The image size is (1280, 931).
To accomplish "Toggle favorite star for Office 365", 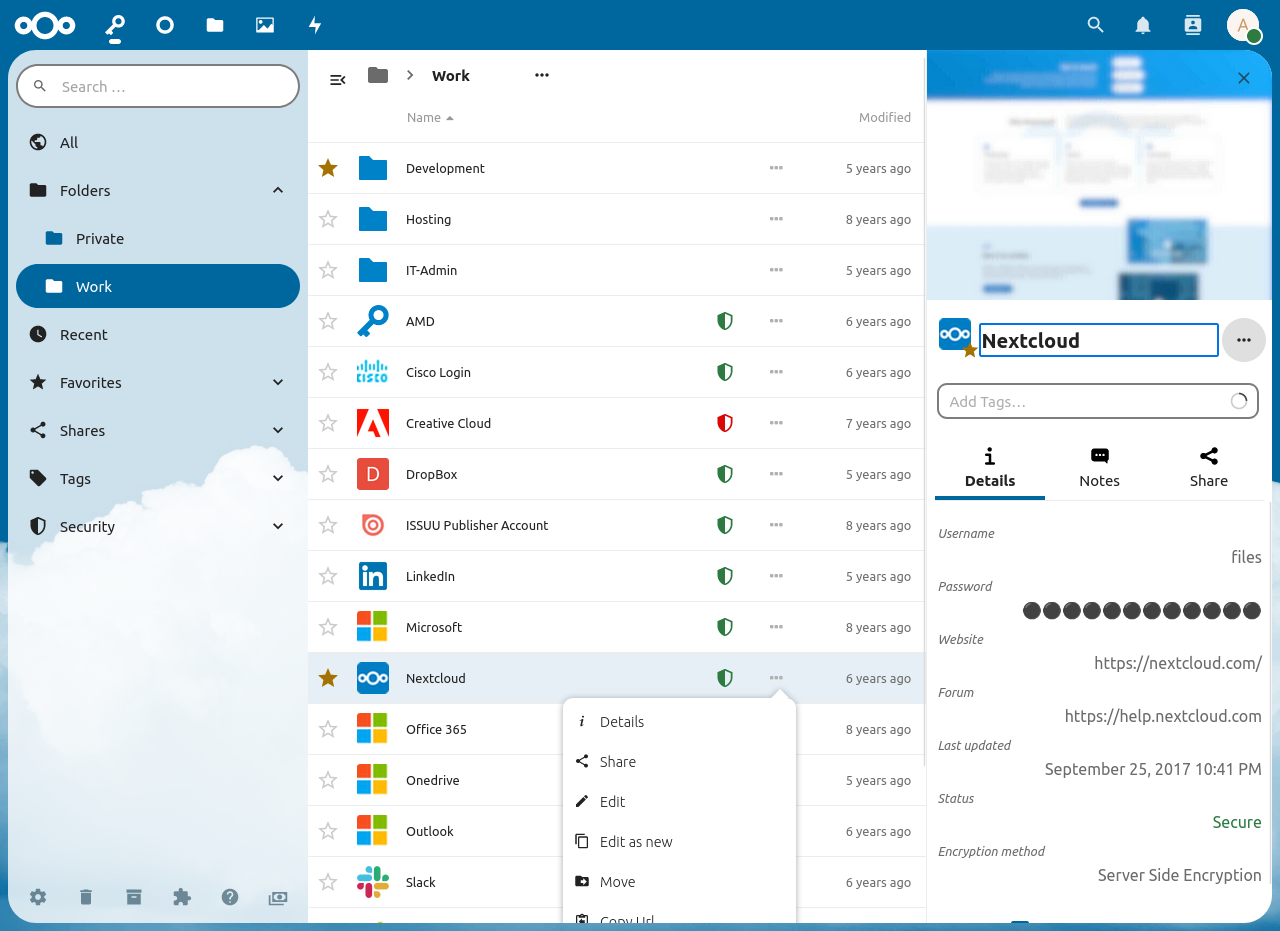I will pos(328,729).
